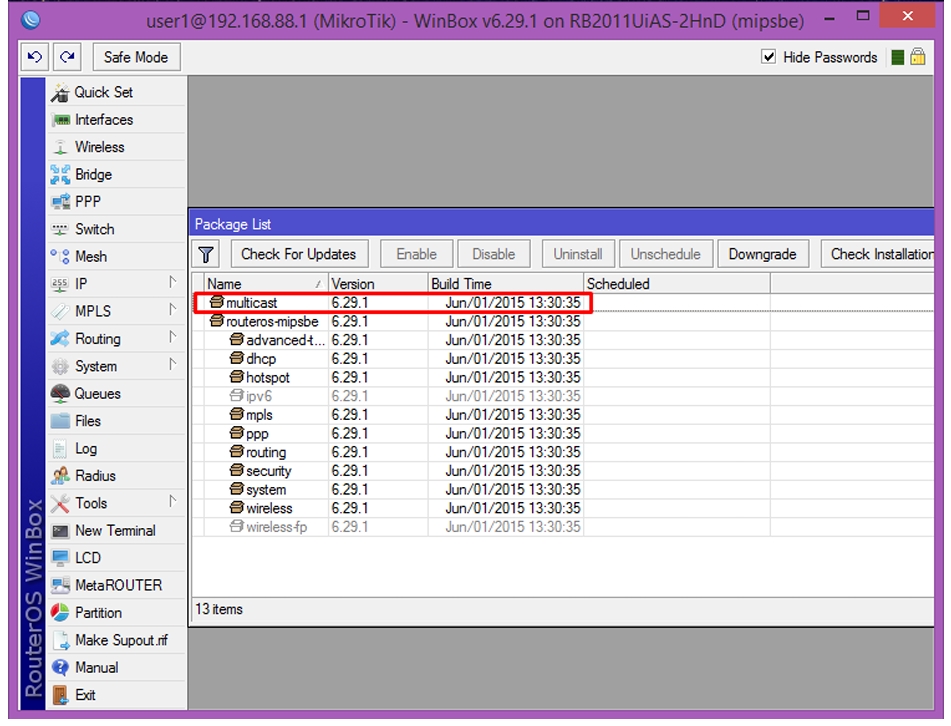Screen dimensions: 951x726
Task: Click the padlock icon near Hide Passwords
Action: point(918,57)
